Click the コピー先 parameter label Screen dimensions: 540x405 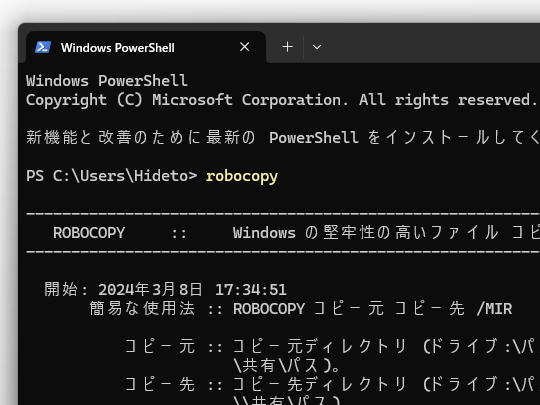(160, 384)
